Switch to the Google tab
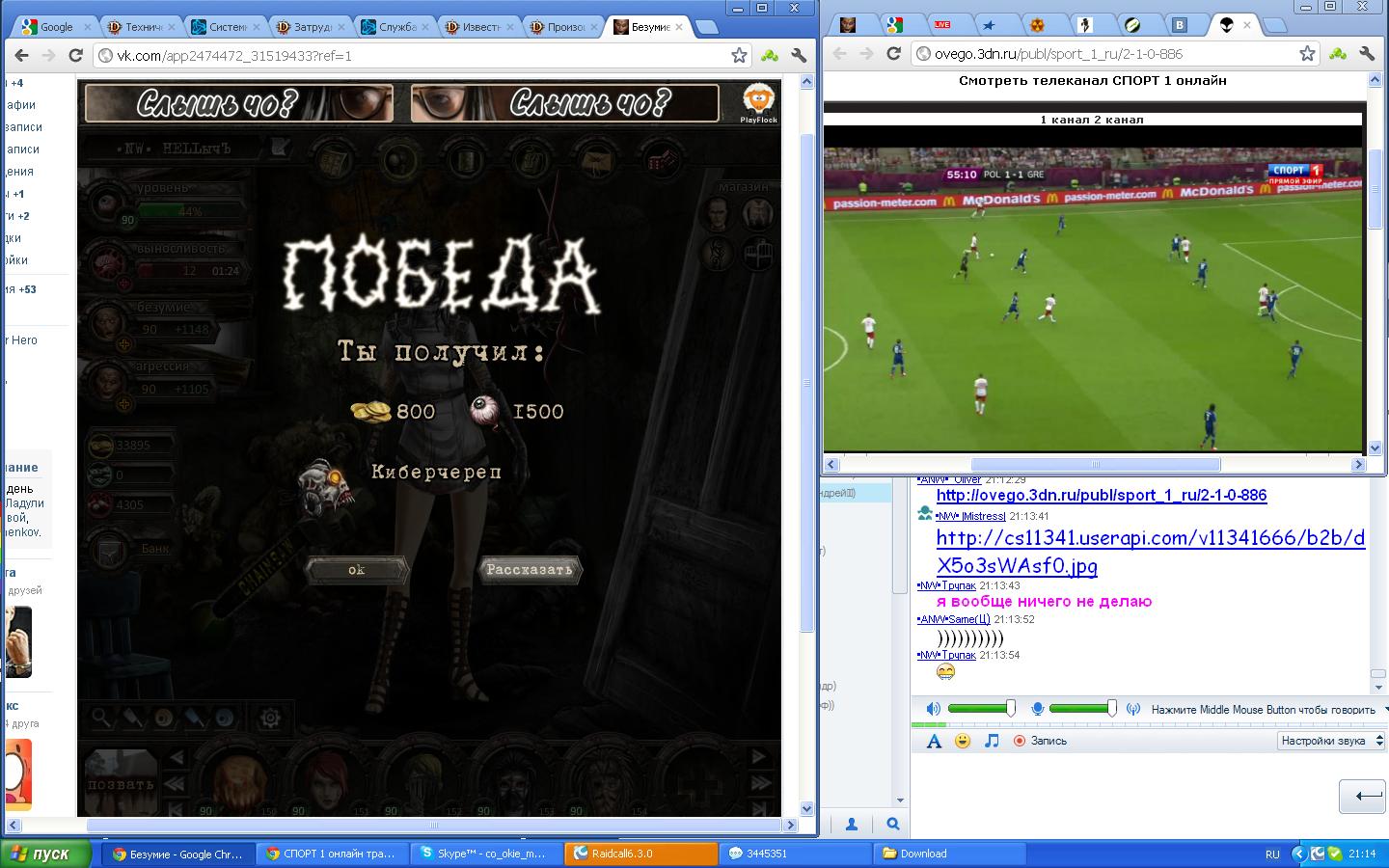This screenshot has height=868, width=1389. pos(56,27)
